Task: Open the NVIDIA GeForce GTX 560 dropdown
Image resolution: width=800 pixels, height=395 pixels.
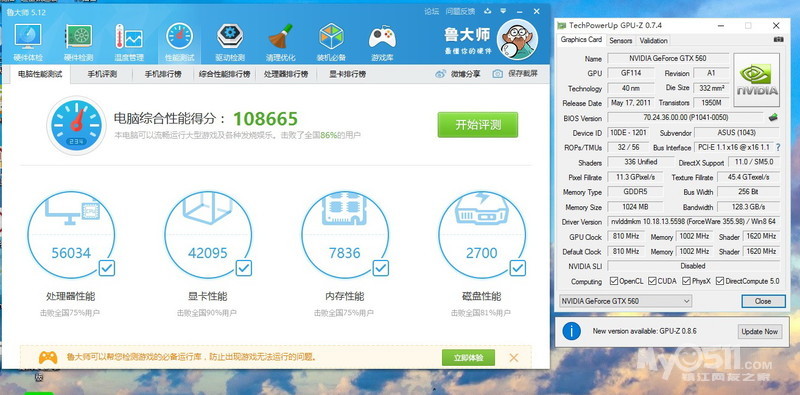Action: pyautogui.click(x=626, y=301)
